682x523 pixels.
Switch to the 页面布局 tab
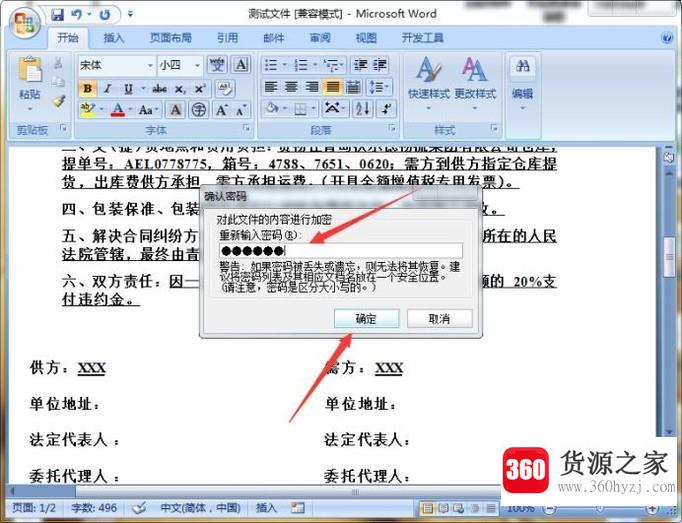tap(170, 38)
